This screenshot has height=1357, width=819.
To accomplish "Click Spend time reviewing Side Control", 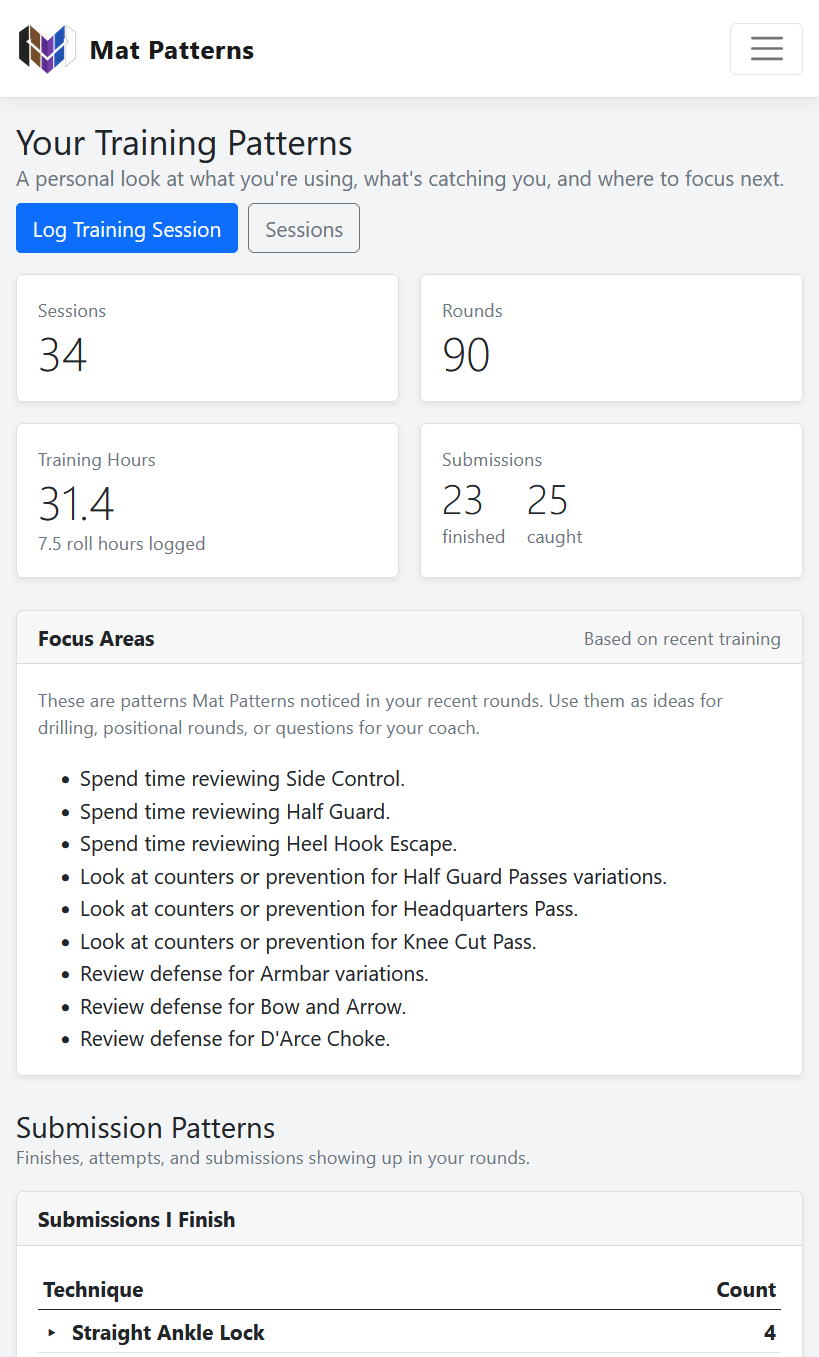I will click(x=243, y=779).
